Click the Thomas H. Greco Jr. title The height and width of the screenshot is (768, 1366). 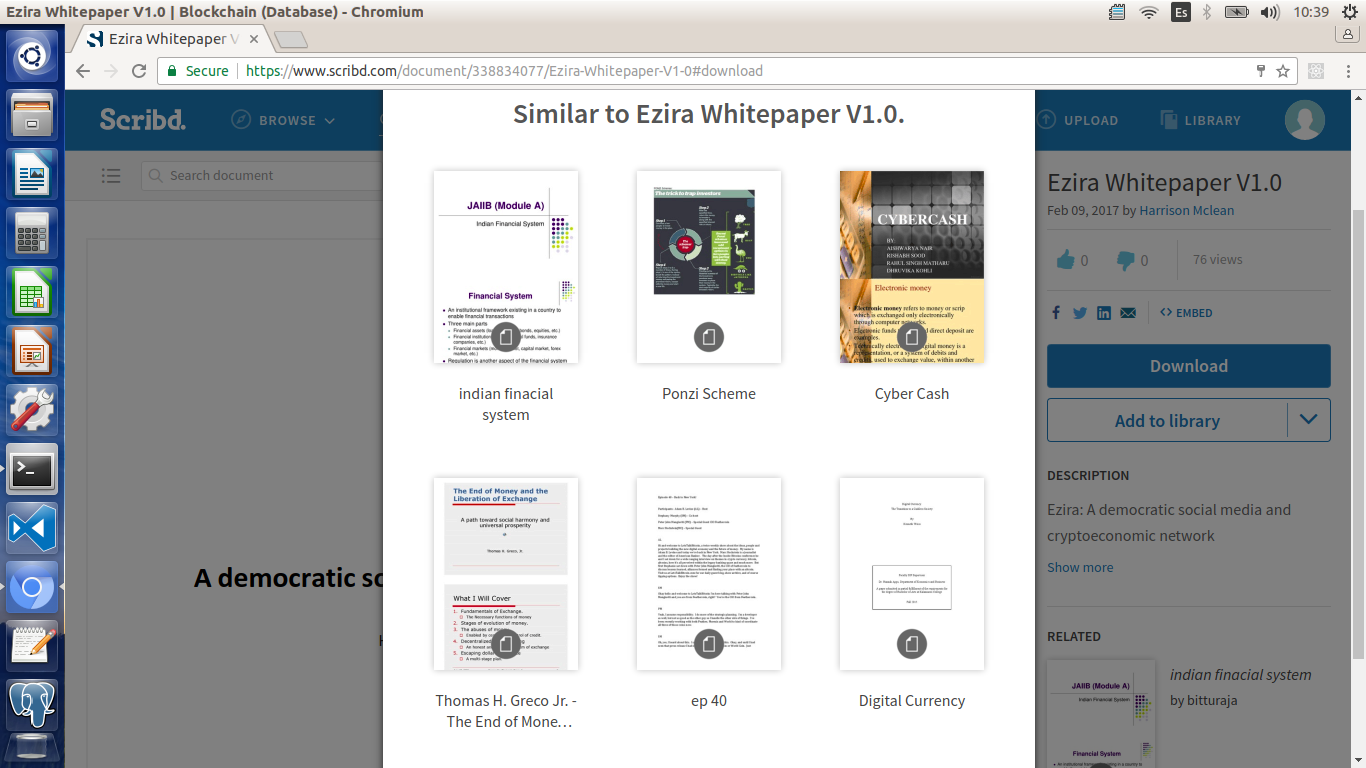pos(506,711)
